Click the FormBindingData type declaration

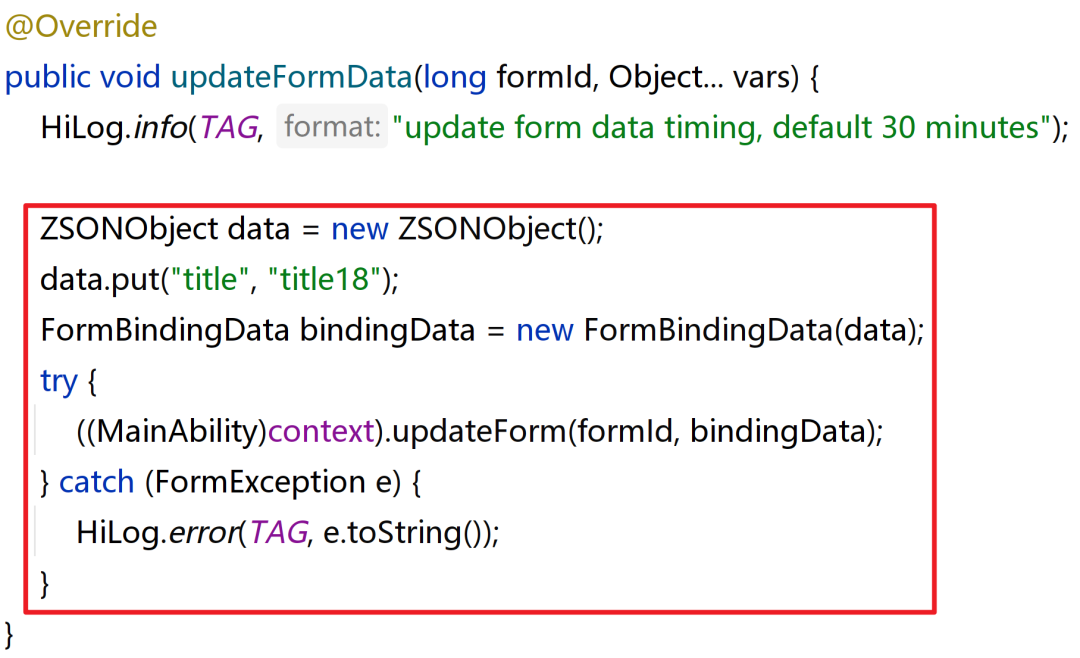coord(166,330)
